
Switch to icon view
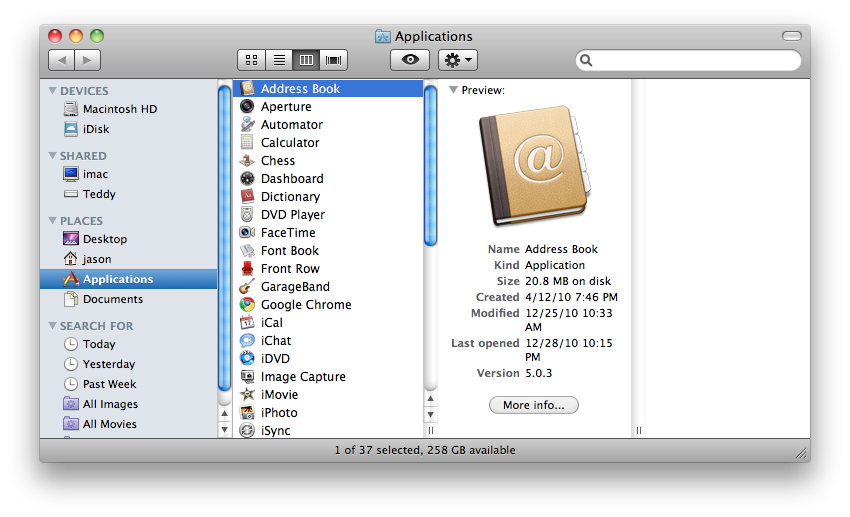(252, 60)
